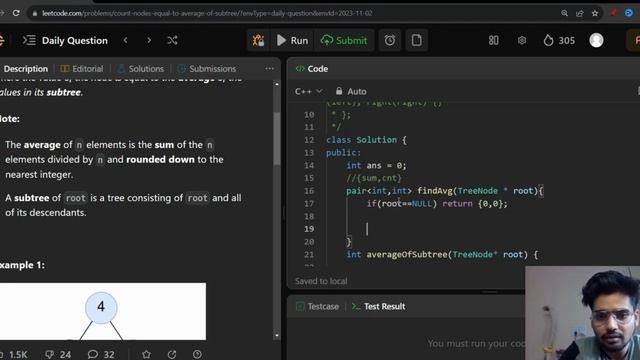The width and height of the screenshot is (640, 360).
Task: Share this page via address bar icon
Action: [580, 13]
